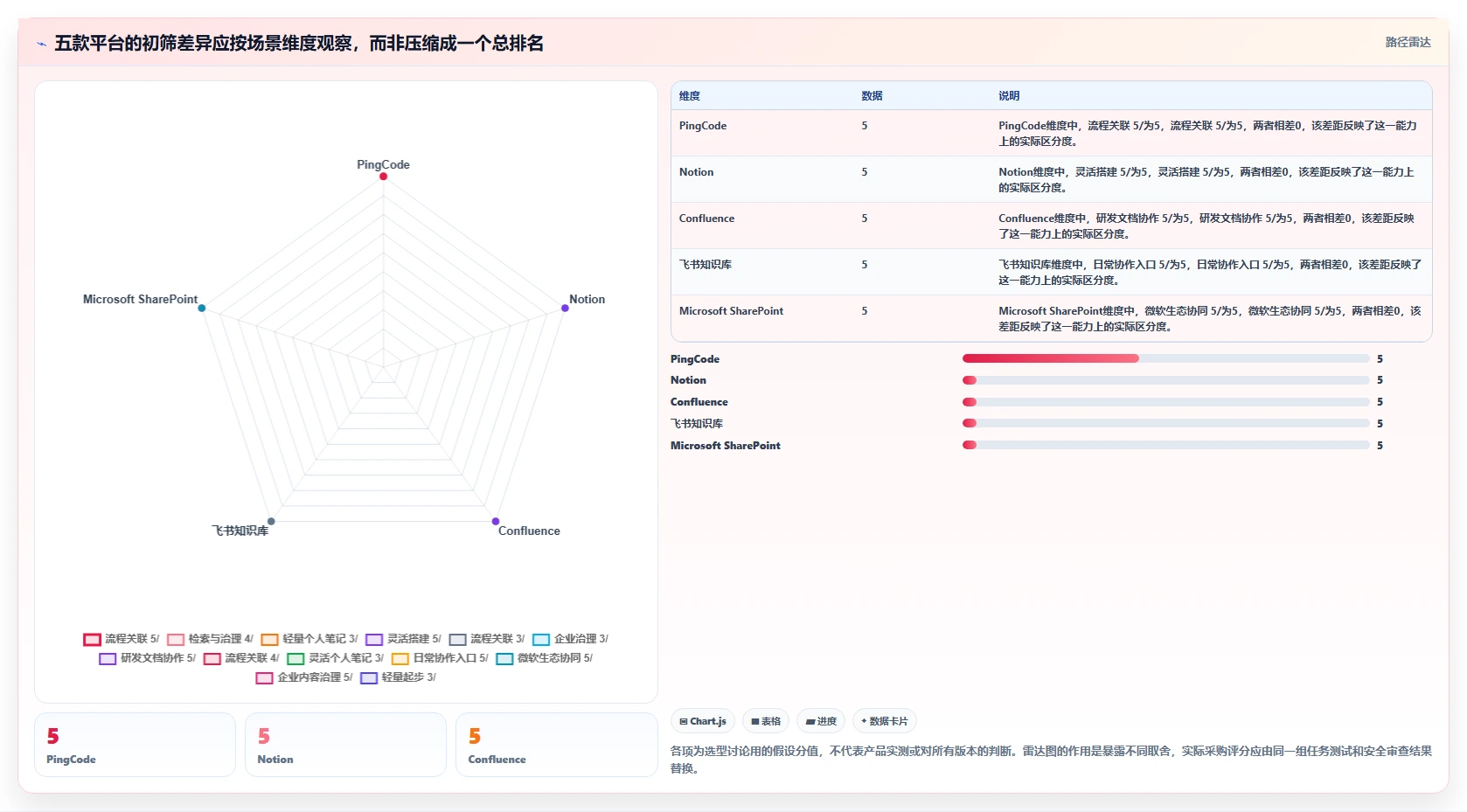This screenshot has width=1467, height=812.
Task: Click the Notion progress bar
Action: tap(1165, 380)
